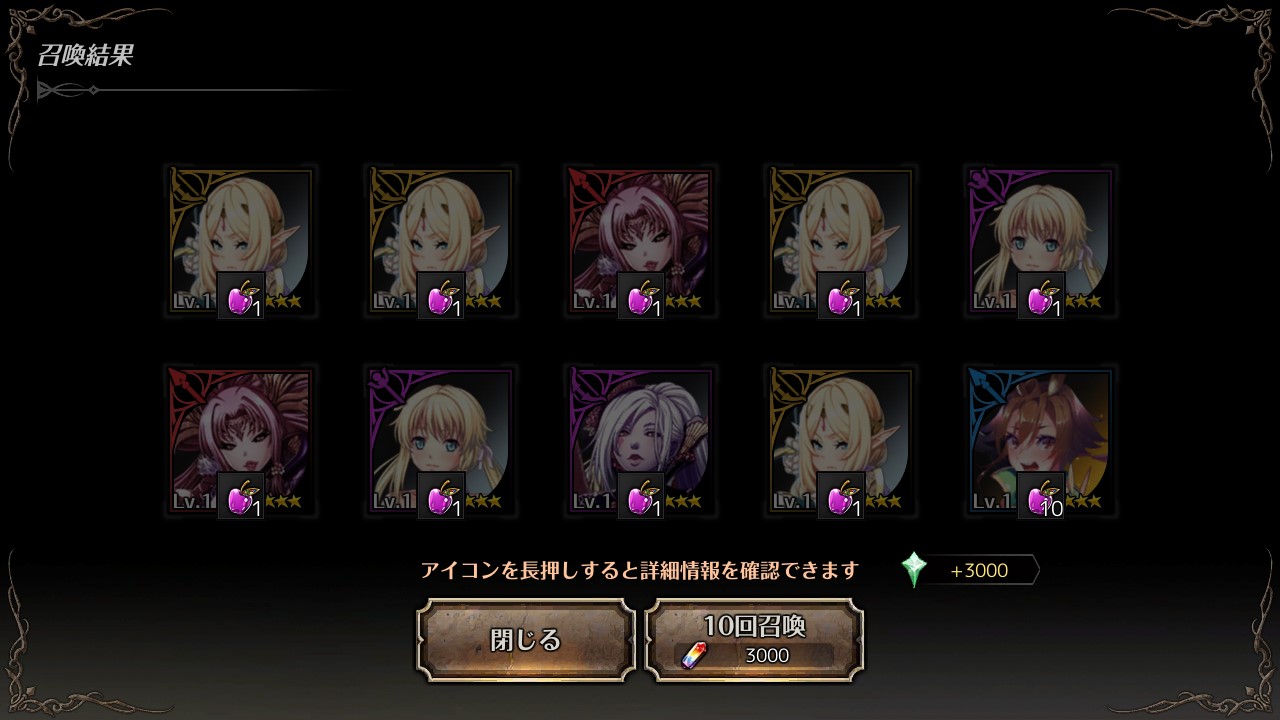Click apple icon on first top-row elf
Screen dimensions: 1280x720
(241, 295)
